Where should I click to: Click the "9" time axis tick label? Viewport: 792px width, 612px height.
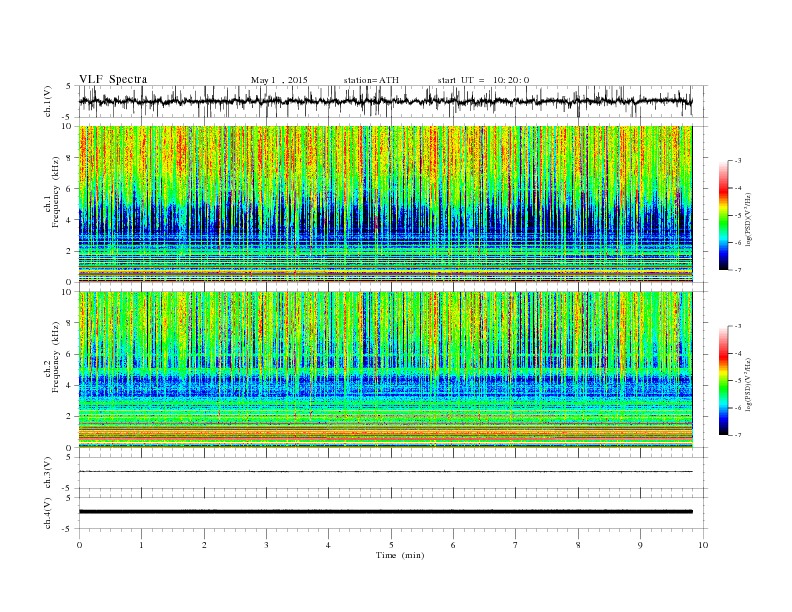(x=640, y=545)
